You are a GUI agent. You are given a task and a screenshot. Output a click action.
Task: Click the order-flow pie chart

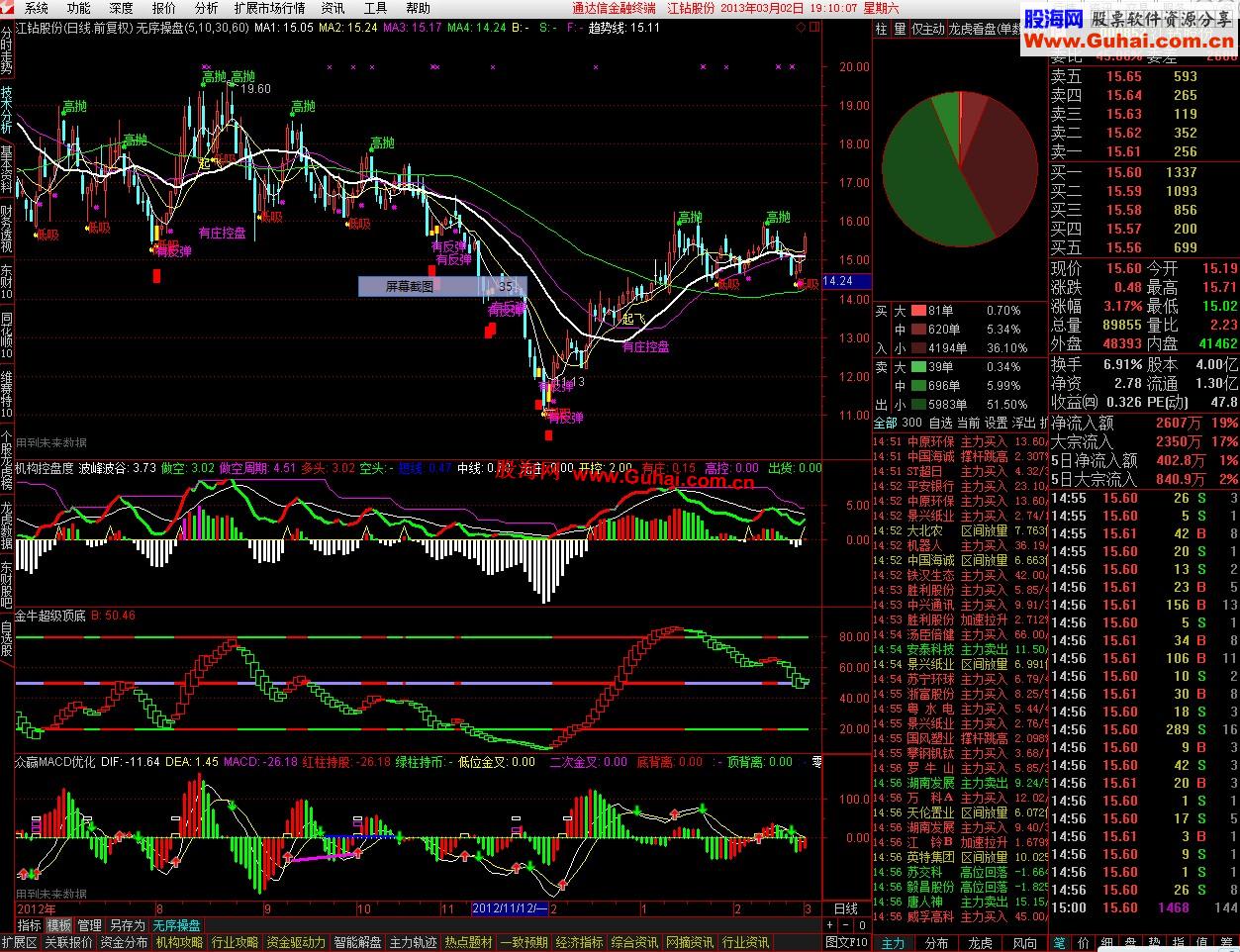959,169
